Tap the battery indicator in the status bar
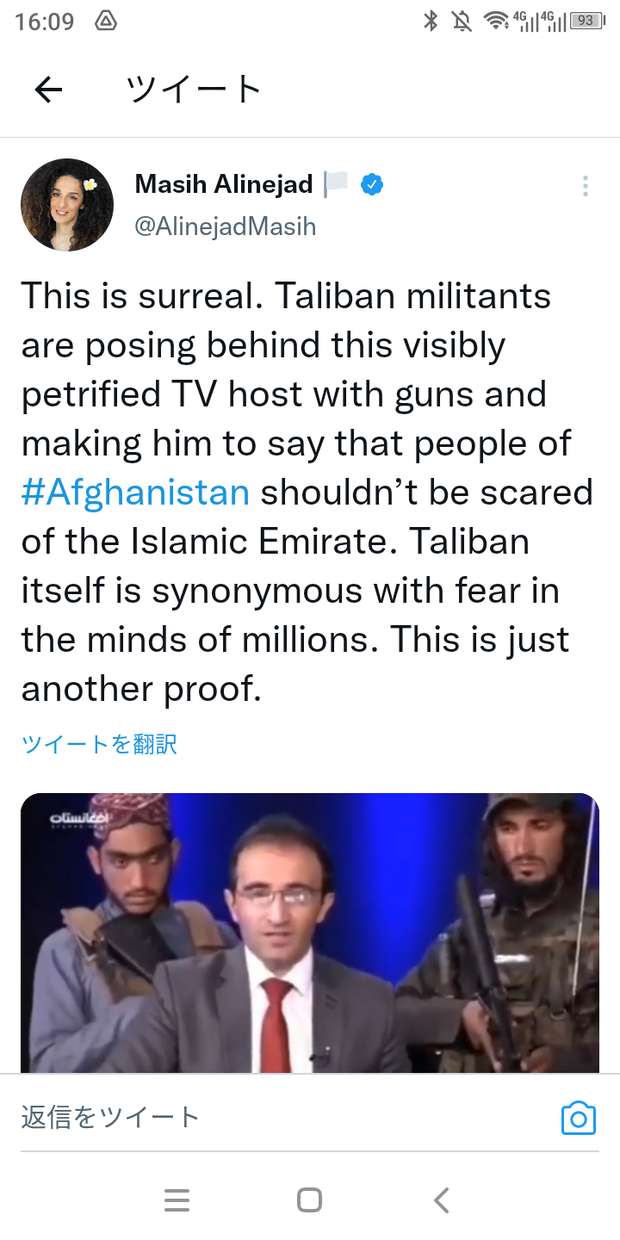 [588, 20]
